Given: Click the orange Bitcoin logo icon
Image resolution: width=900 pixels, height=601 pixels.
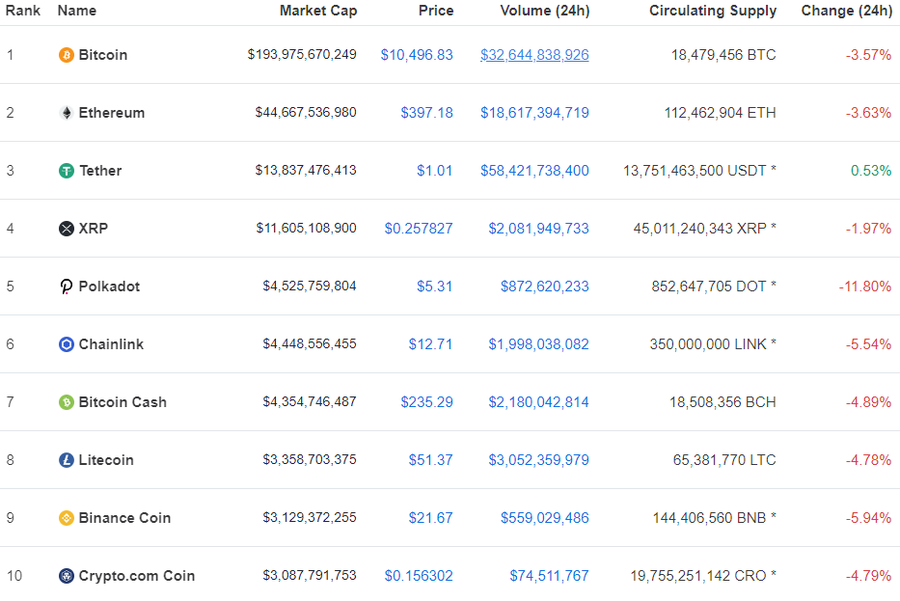Looking at the screenshot, I should 67,55.
